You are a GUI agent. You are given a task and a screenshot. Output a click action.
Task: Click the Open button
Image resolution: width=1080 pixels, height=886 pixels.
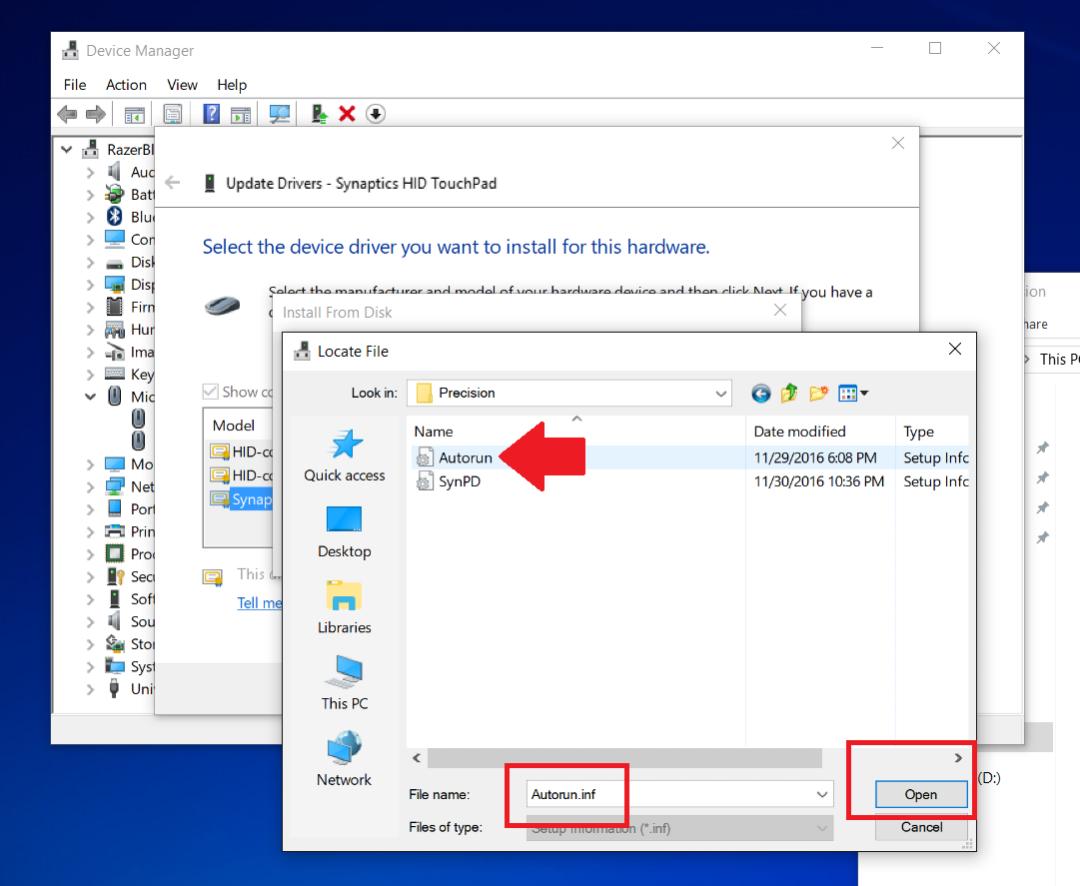921,794
